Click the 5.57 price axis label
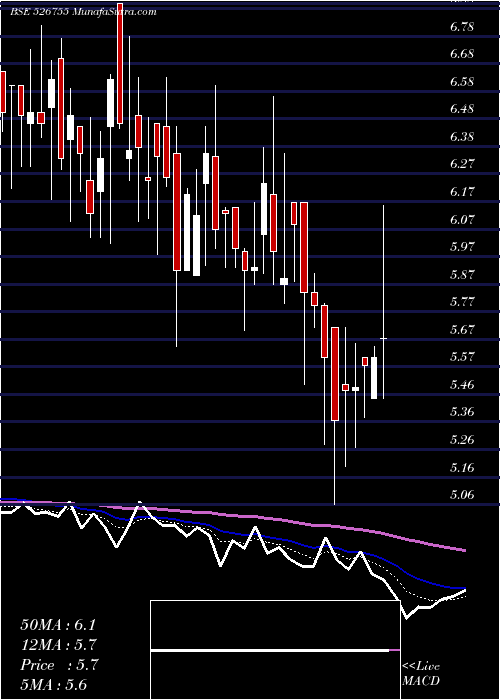This screenshot has width=500, height=700. [462, 357]
